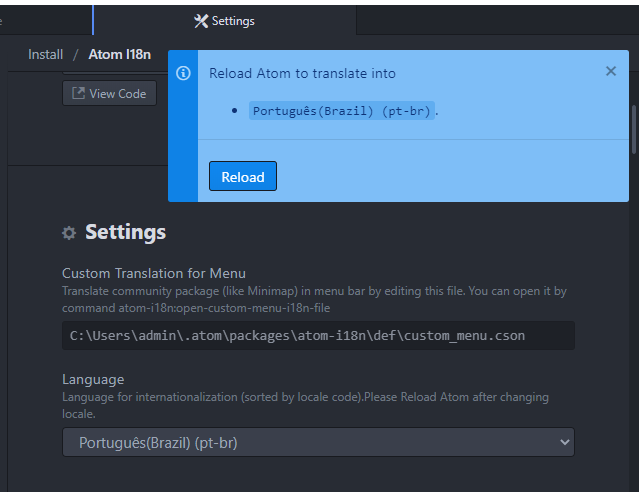Screen dimensions: 639x492
Task: Click the external link icon in View Code
Action: coord(78,93)
